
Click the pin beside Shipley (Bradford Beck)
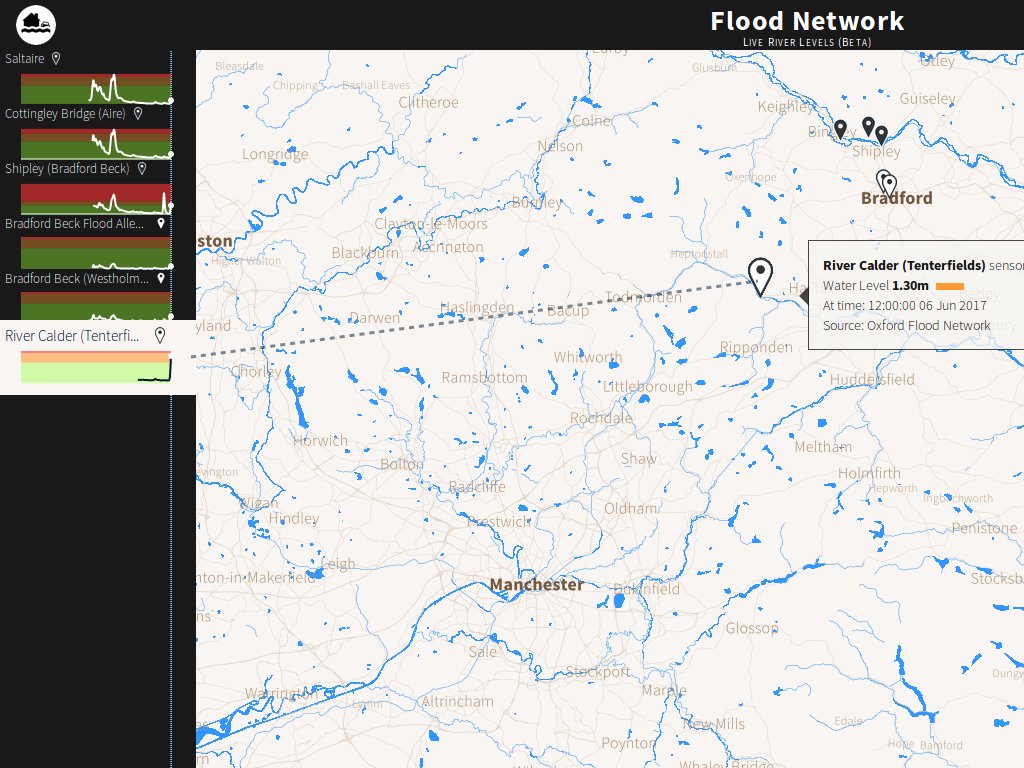[x=142, y=168]
